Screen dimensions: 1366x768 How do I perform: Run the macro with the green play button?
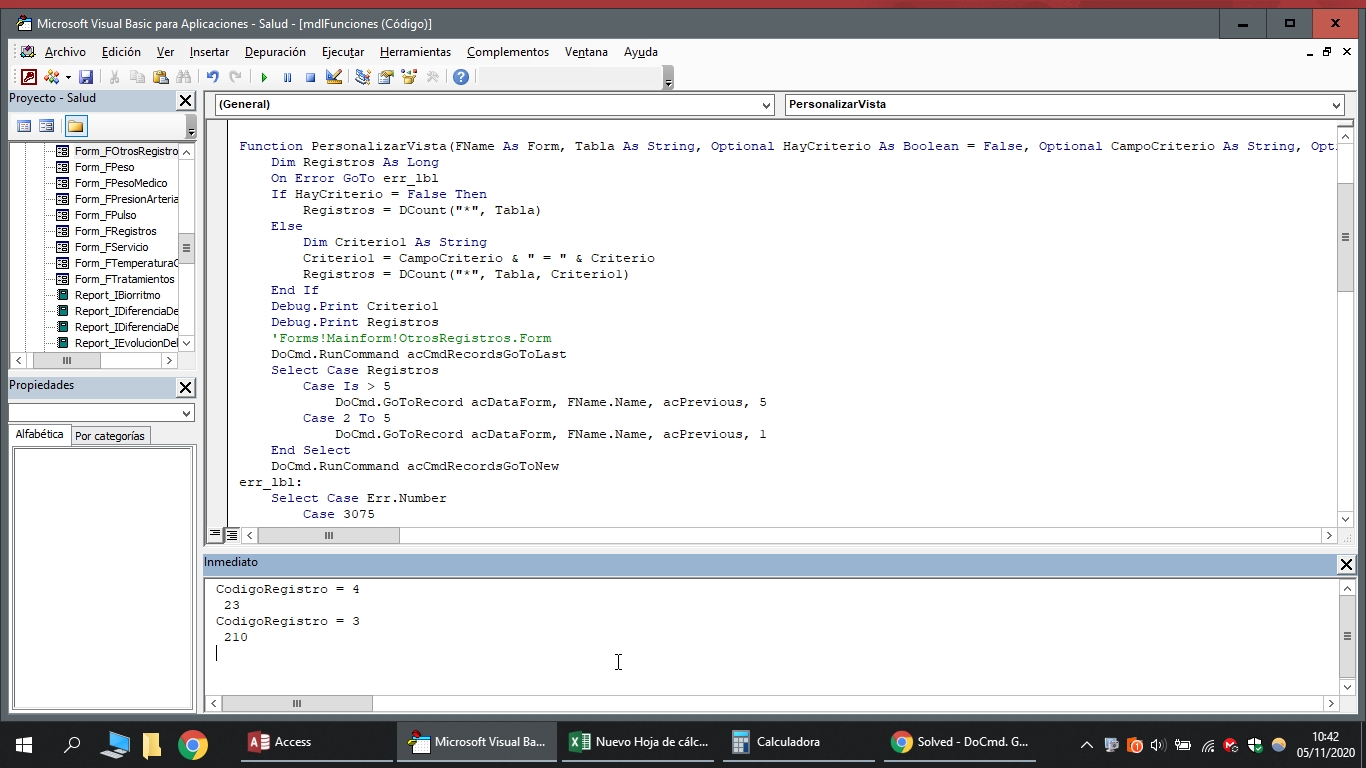tap(264, 77)
